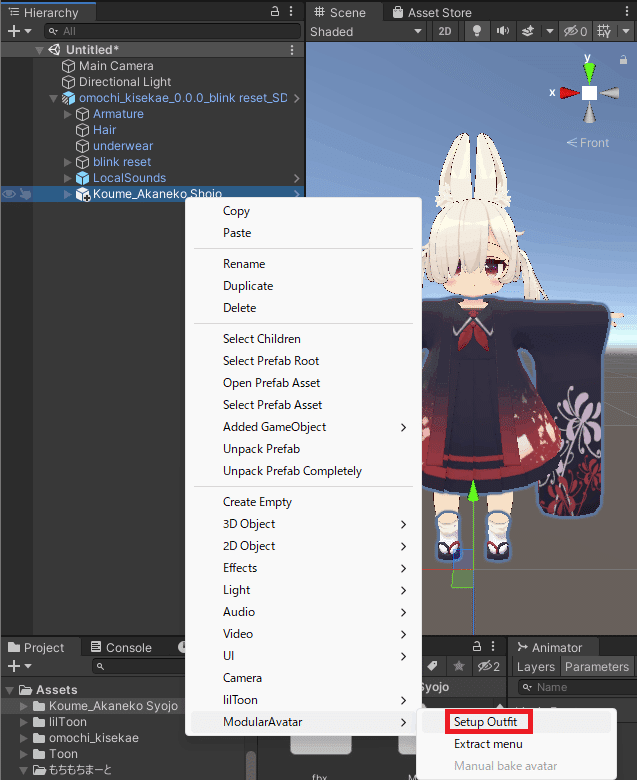This screenshot has height=780, width=637.
Task: Click the Project search field
Action: coord(138,666)
